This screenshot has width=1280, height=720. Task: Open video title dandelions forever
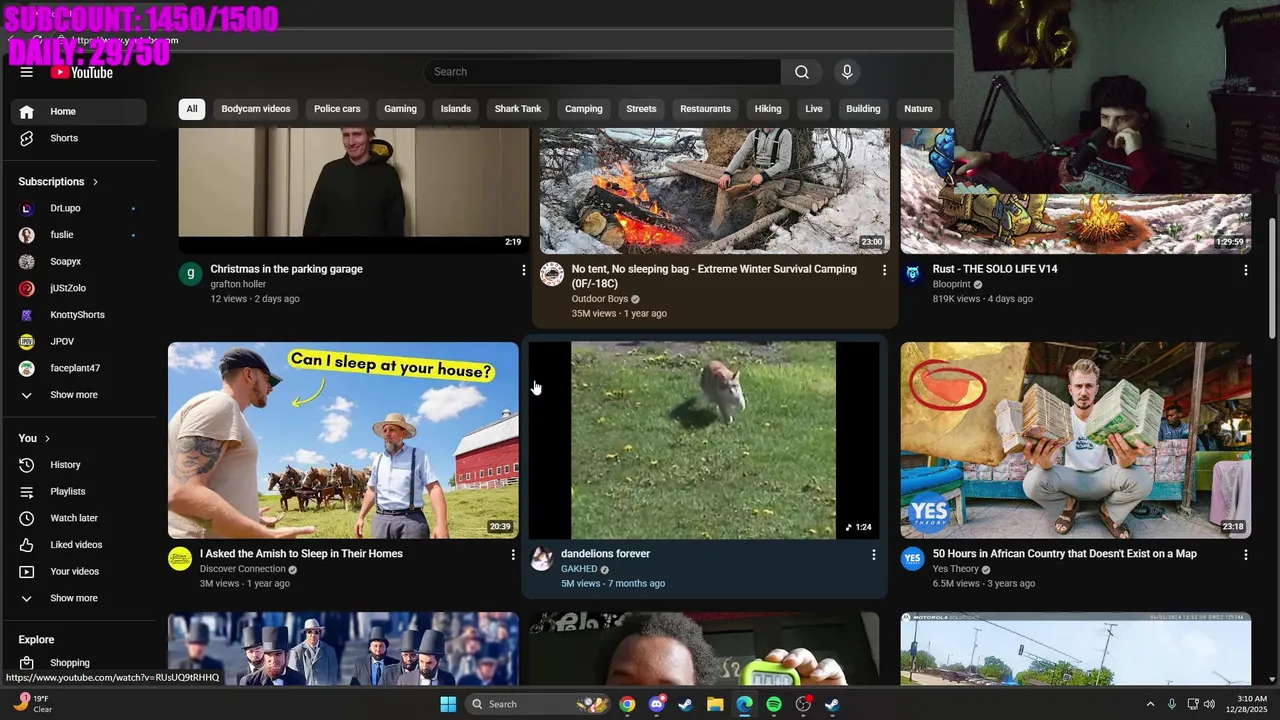[x=605, y=554]
